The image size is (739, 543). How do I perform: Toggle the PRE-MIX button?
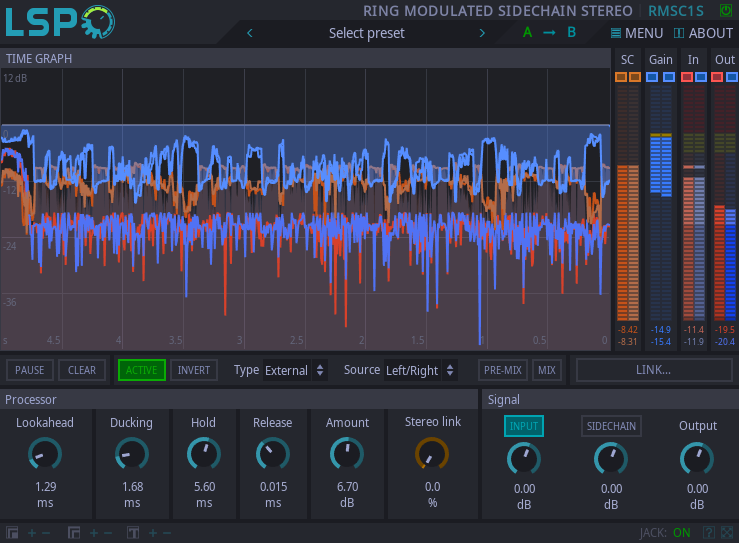[502, 370]
